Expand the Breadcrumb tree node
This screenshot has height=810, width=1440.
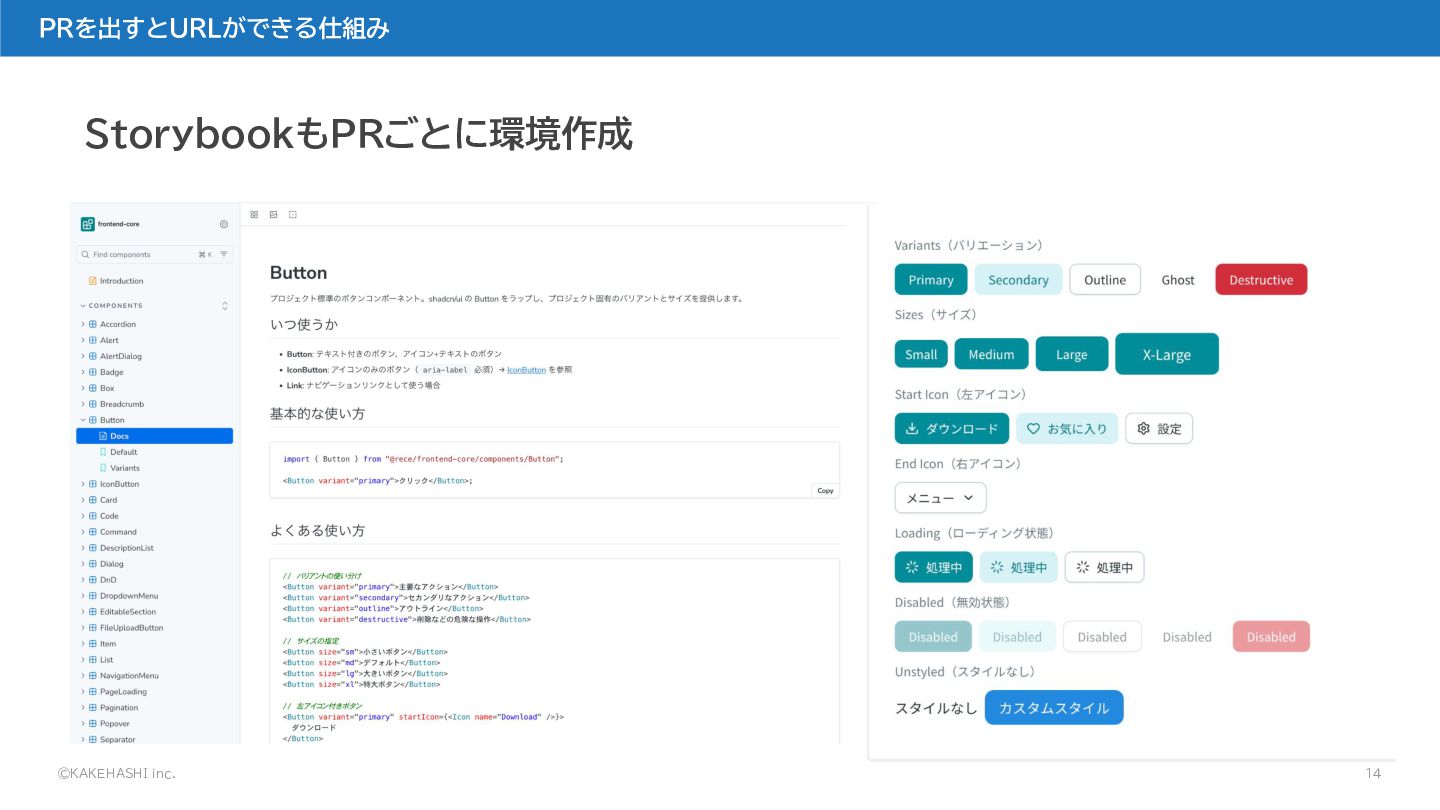[x=83, y=404]
